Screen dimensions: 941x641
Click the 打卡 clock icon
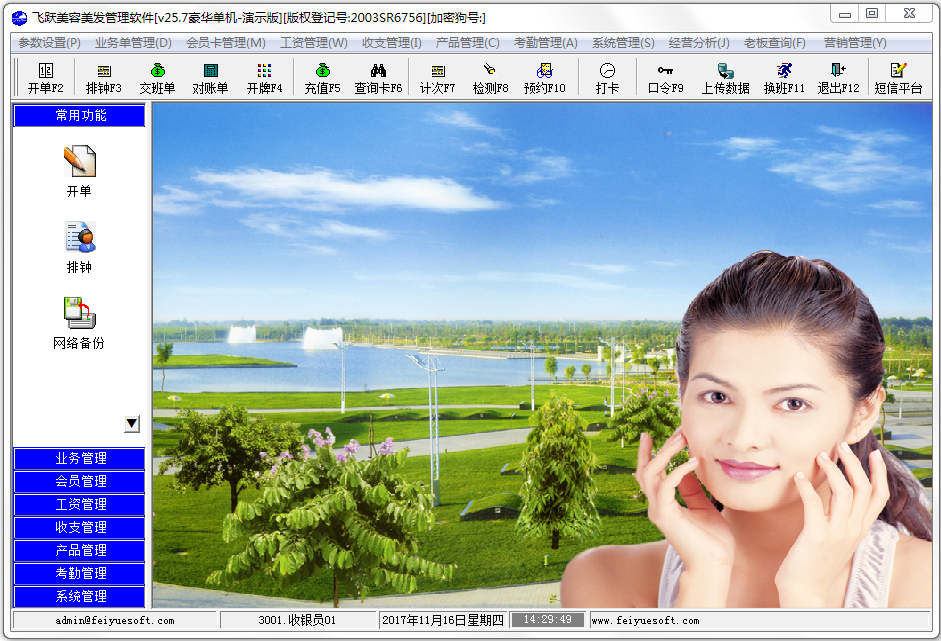coord(607,78)
